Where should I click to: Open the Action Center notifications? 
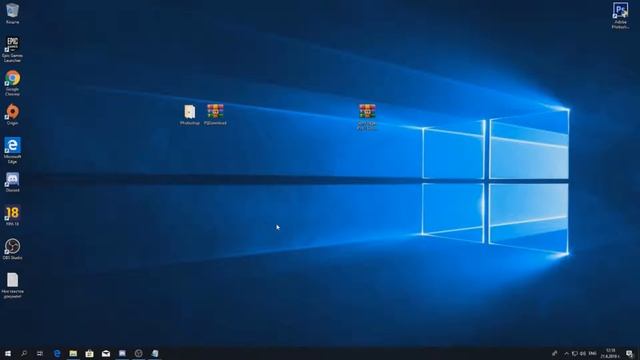630,353
